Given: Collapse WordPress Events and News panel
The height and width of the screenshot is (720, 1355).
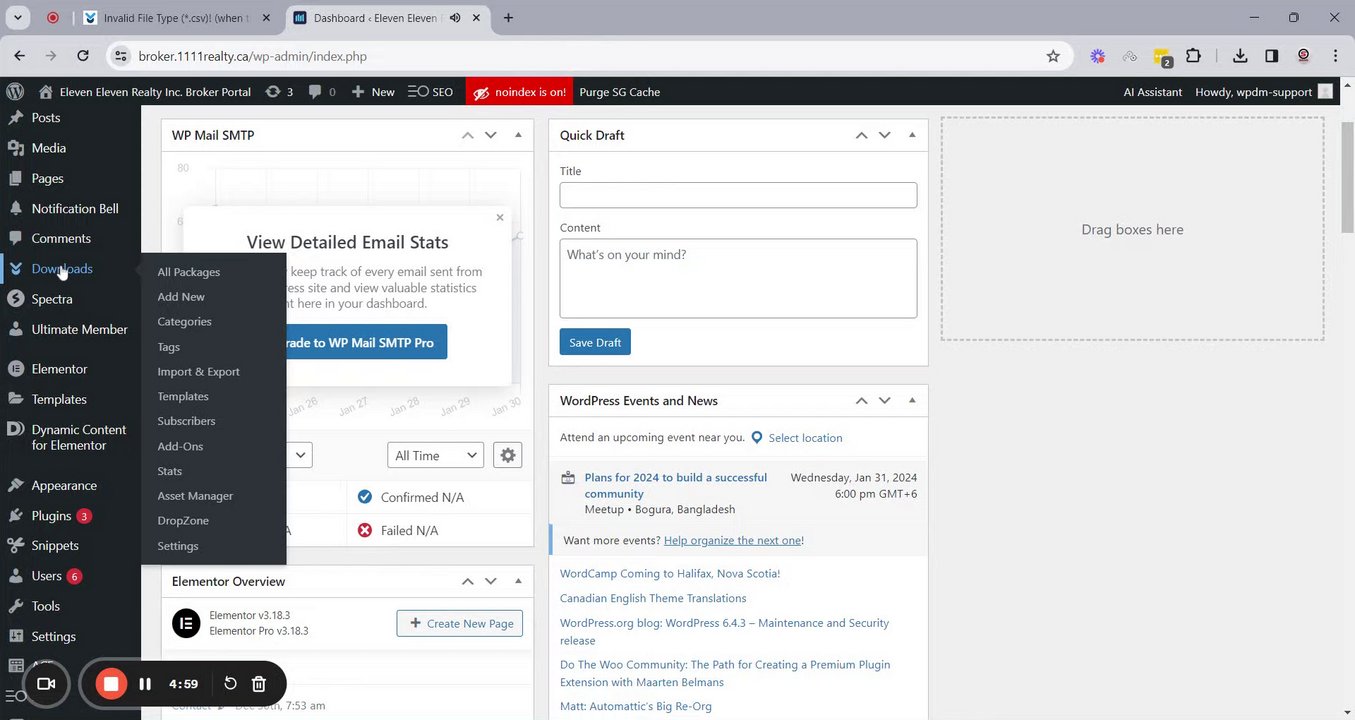Looking at the screenshot, I should click(912, 400).
